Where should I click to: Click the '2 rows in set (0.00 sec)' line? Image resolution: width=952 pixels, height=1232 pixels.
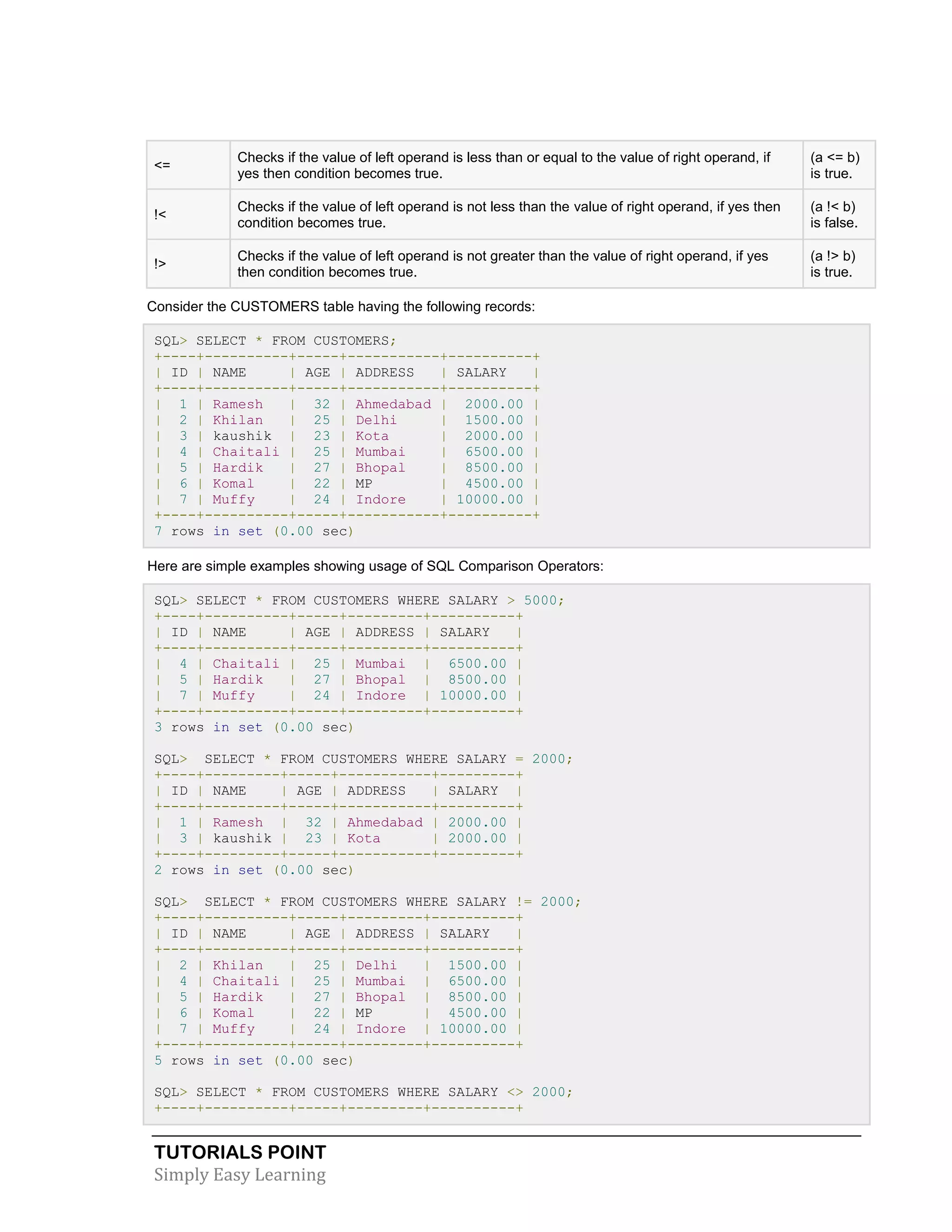pyautogui.click(x=254, y=870)
